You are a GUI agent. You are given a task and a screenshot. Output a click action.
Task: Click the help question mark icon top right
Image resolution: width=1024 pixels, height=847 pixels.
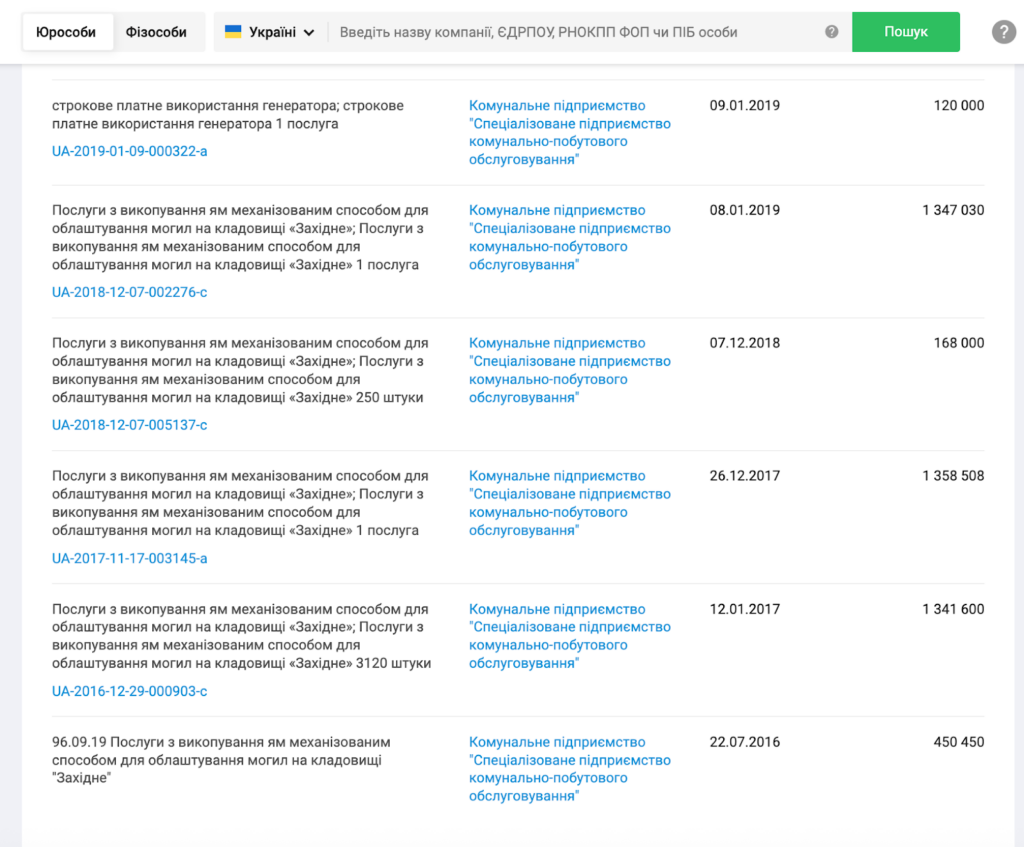coord(1003,32)
